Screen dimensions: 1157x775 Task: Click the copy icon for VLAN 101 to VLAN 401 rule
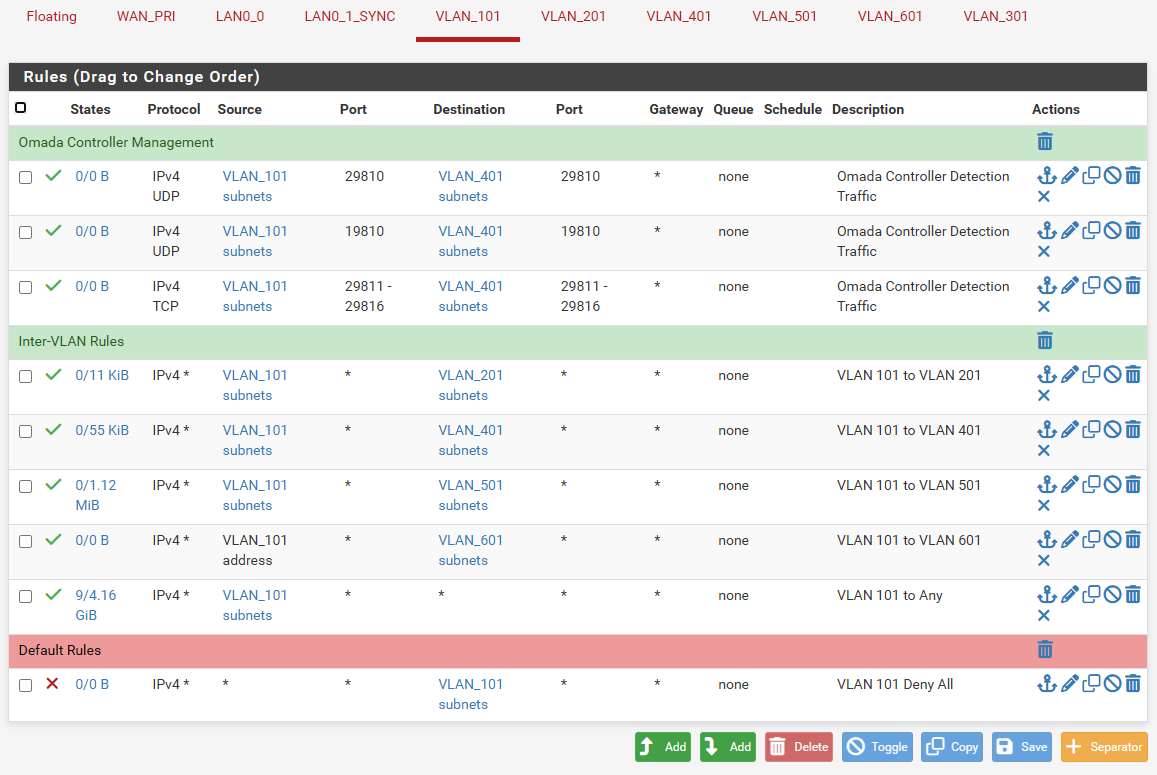pyautogui.click(x=1091, y=430)
